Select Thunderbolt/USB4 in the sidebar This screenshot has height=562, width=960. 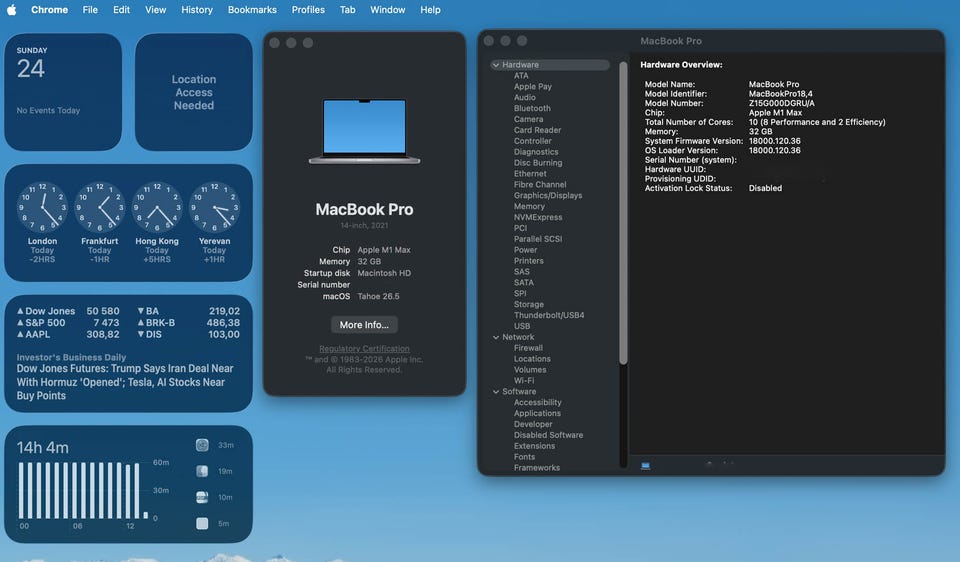[549, 315]
